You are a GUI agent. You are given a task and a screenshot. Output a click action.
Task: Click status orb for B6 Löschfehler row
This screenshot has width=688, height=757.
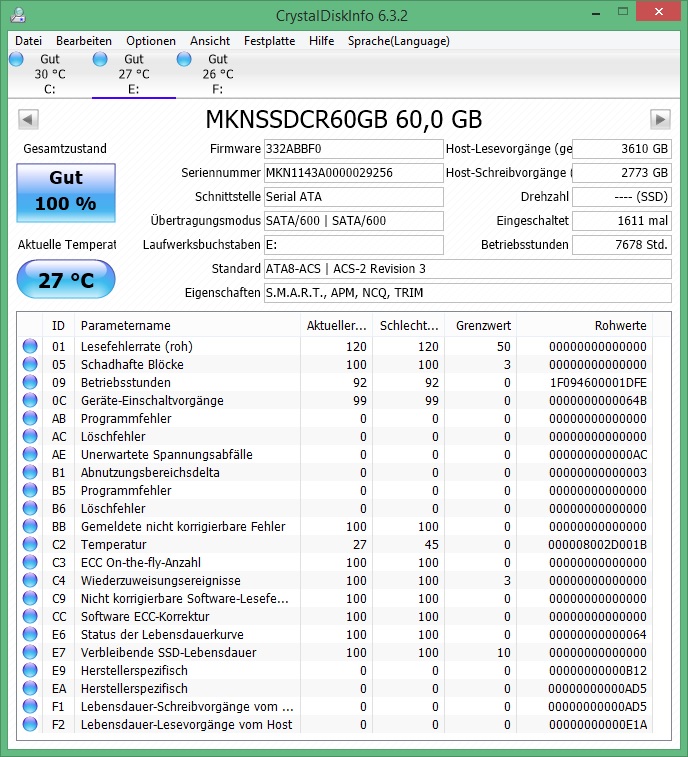point(30,508)
